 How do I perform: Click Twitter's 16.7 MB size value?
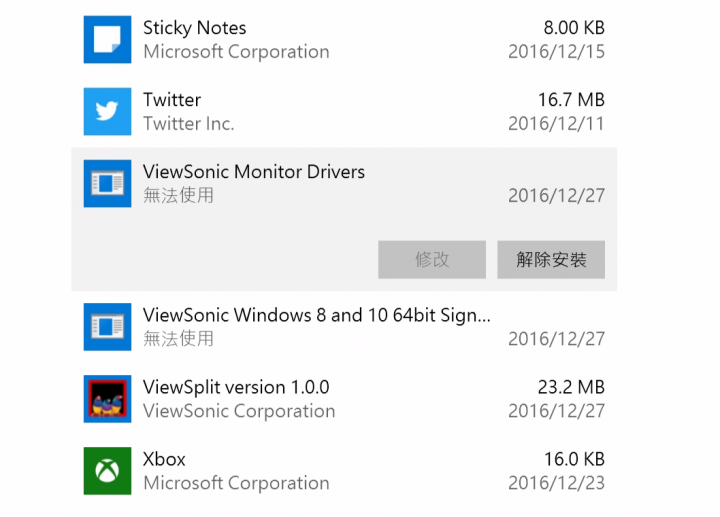(x=571, y=100)
